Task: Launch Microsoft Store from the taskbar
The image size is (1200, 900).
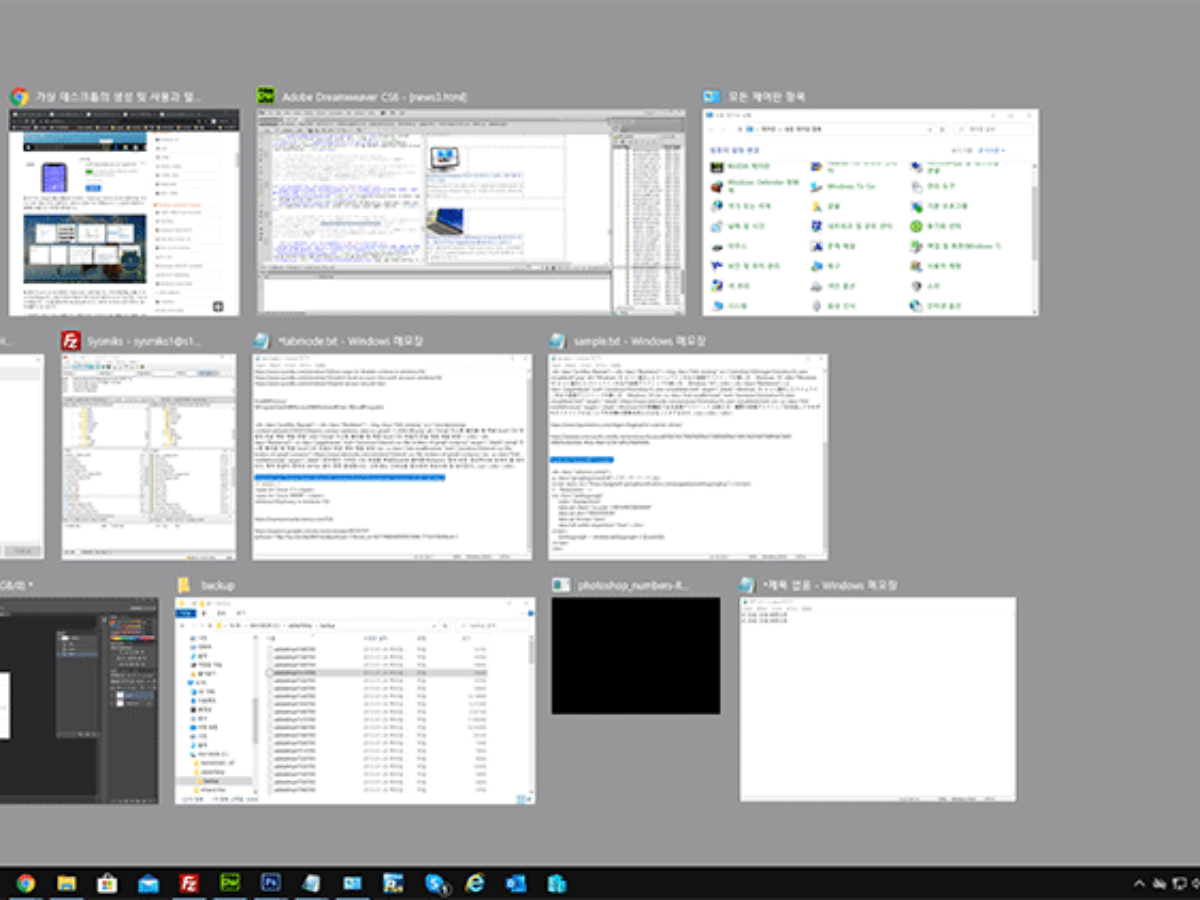Action: (107, 883)
